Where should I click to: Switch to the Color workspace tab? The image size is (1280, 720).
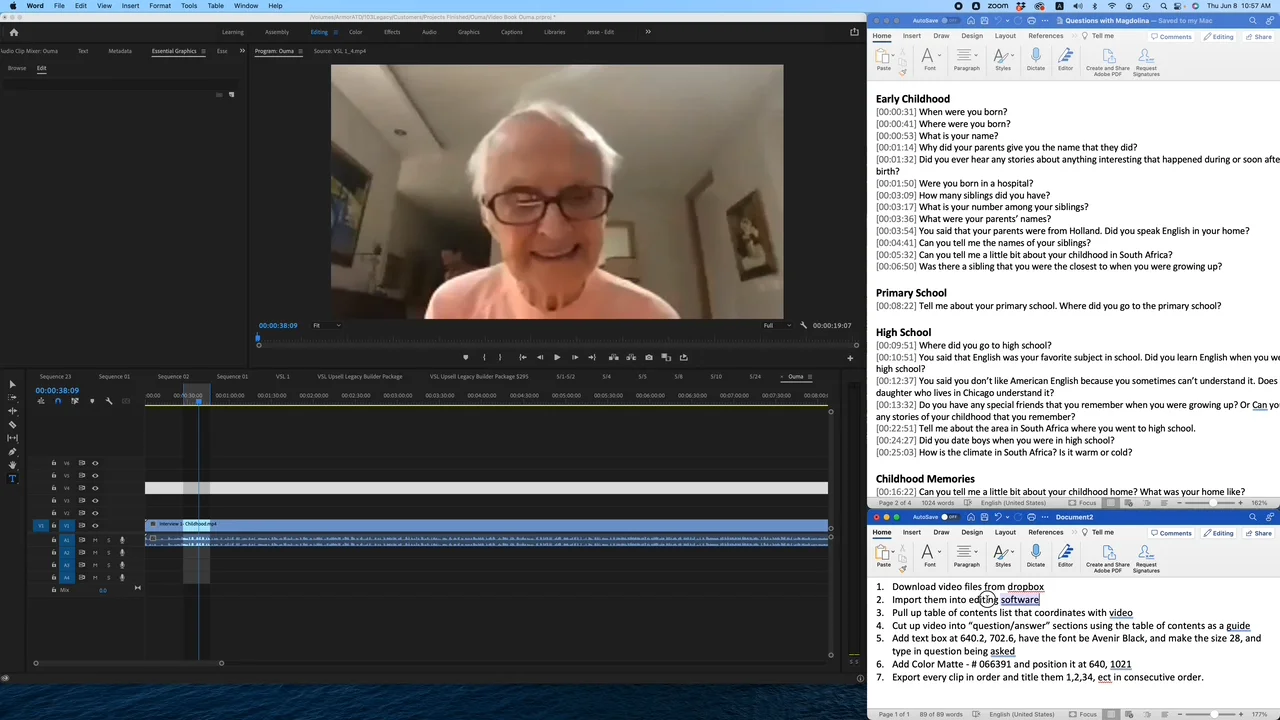click(x=355, y=32)
